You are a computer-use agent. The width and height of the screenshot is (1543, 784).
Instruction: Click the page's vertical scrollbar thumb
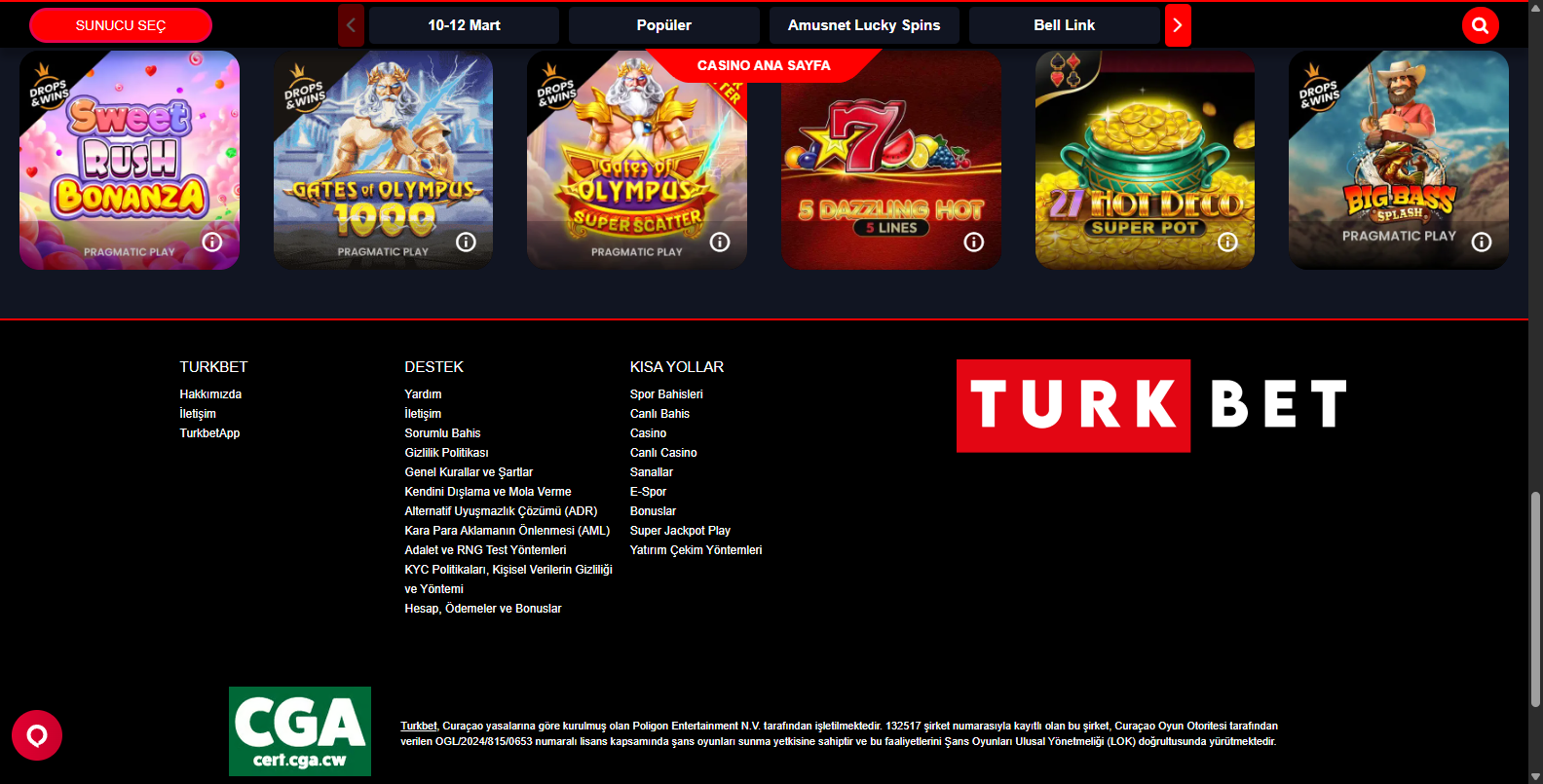click(1535, 599)
